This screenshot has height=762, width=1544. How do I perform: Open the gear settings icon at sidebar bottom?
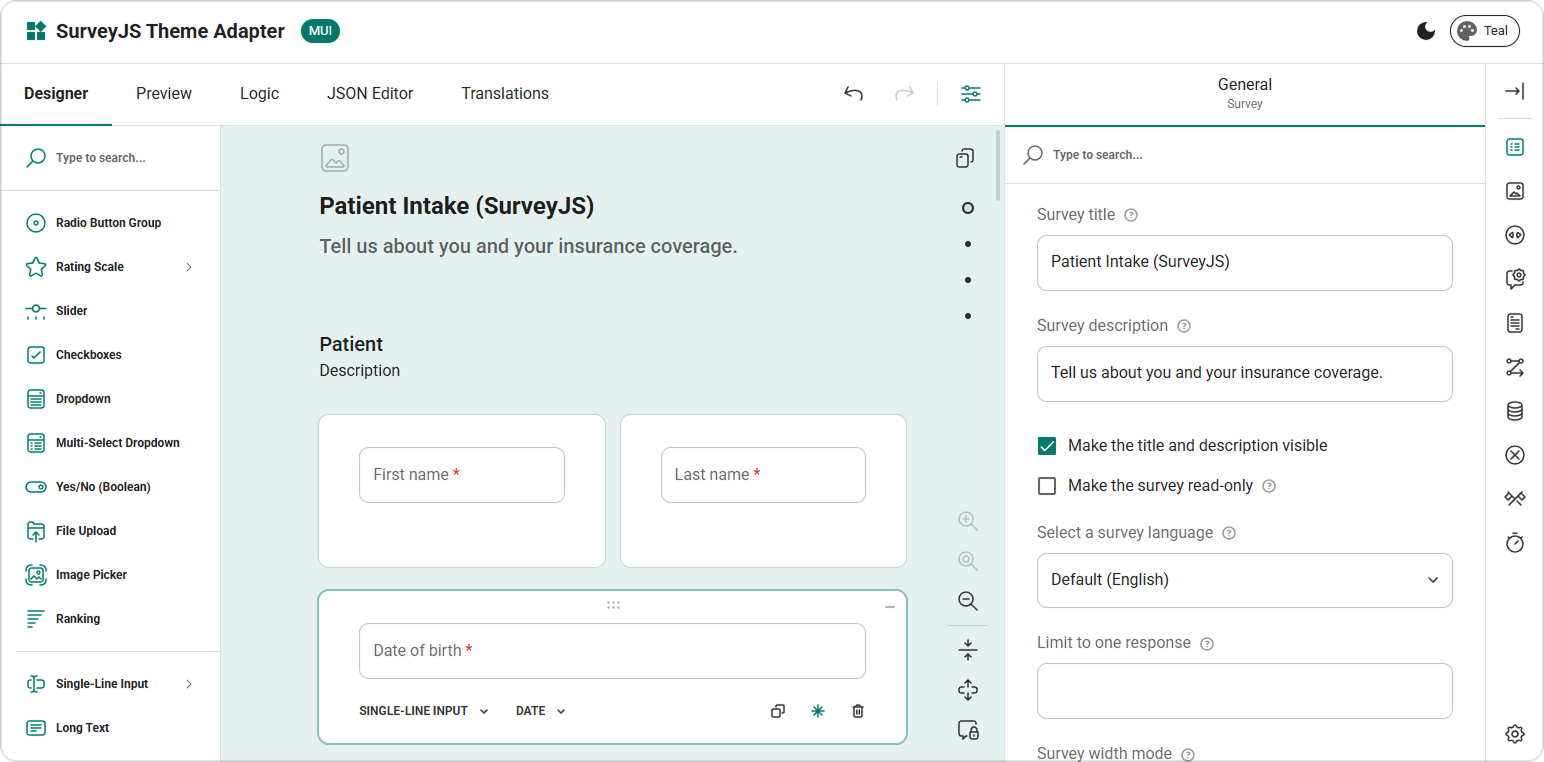[1515, 734]
